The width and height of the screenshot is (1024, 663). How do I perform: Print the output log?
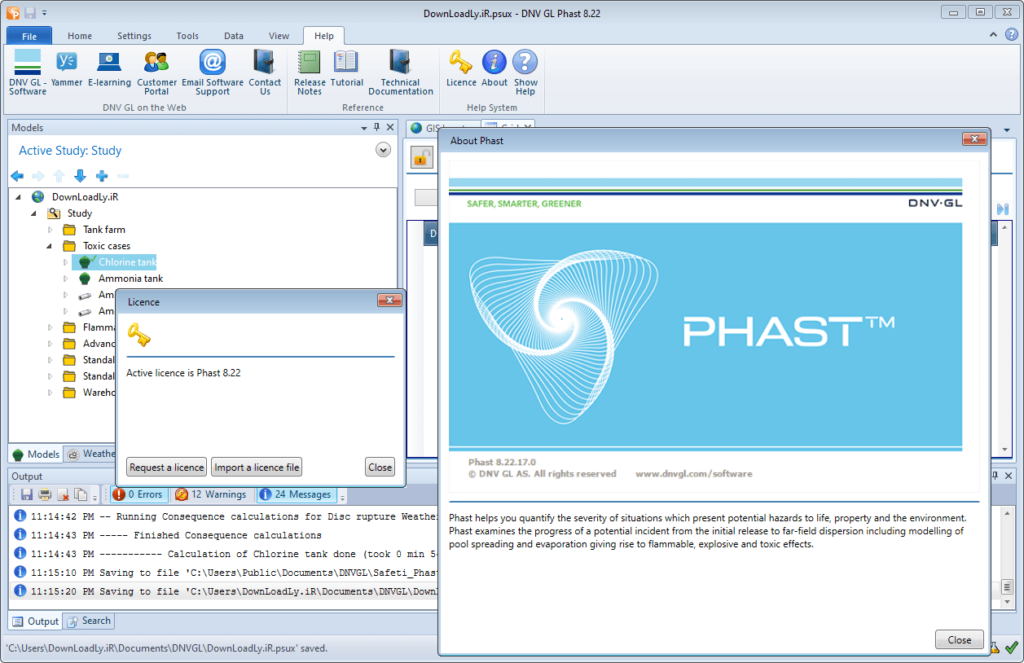click(44, 494)
